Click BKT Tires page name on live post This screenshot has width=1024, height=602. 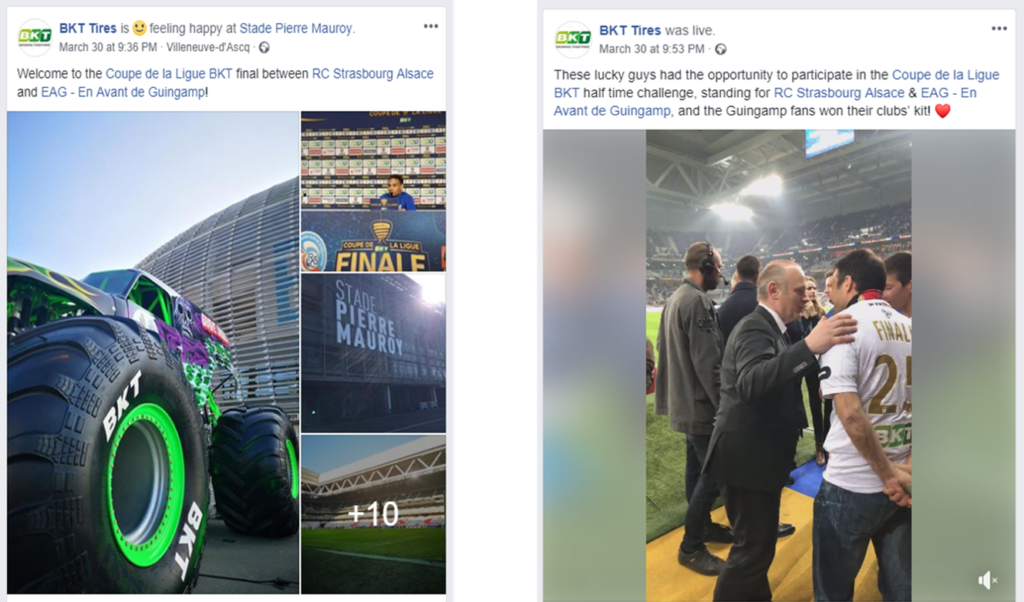click(630, 30)
